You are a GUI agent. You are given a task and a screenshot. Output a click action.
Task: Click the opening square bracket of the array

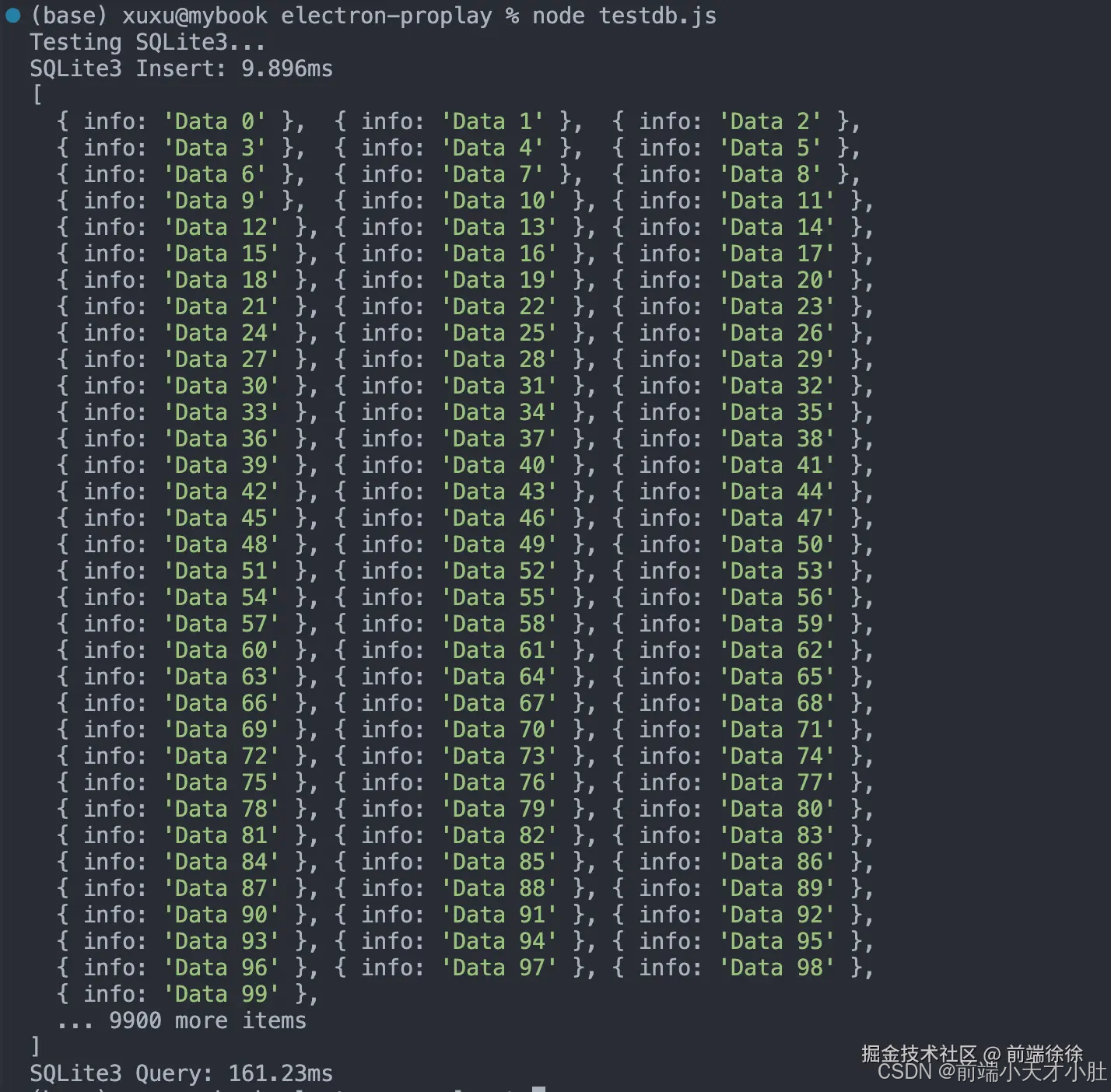click(x=37, y=95)
